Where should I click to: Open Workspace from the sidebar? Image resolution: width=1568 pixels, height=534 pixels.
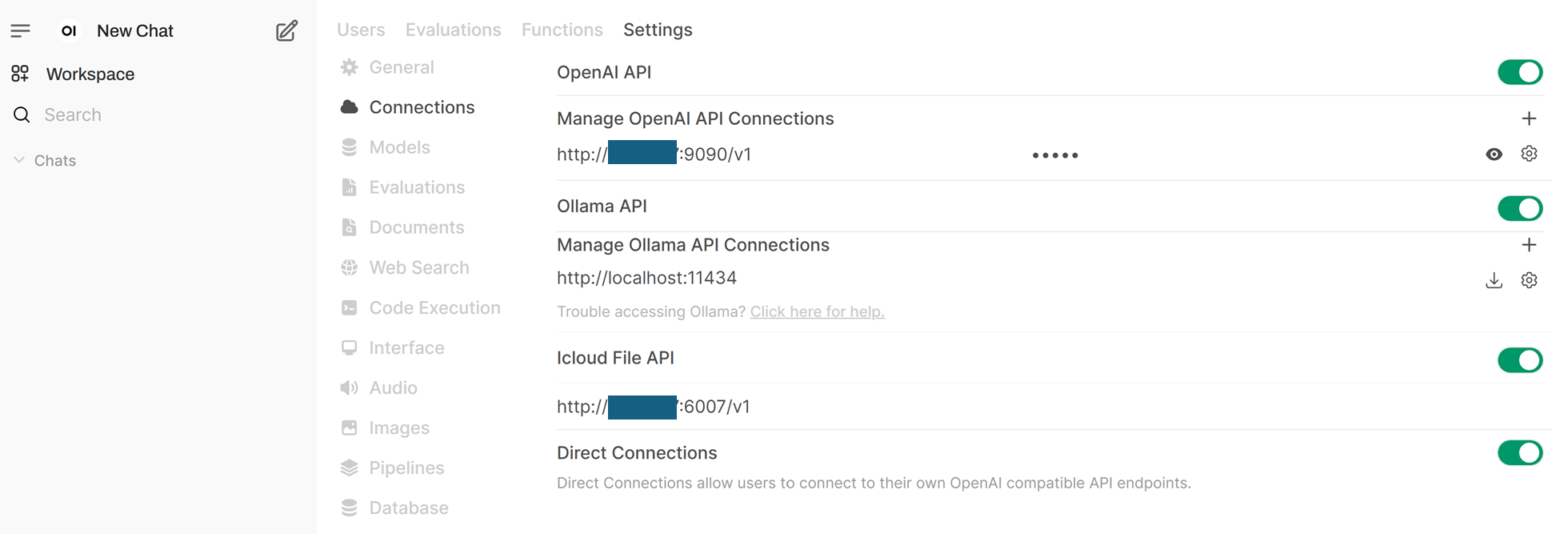coord(90,74)
